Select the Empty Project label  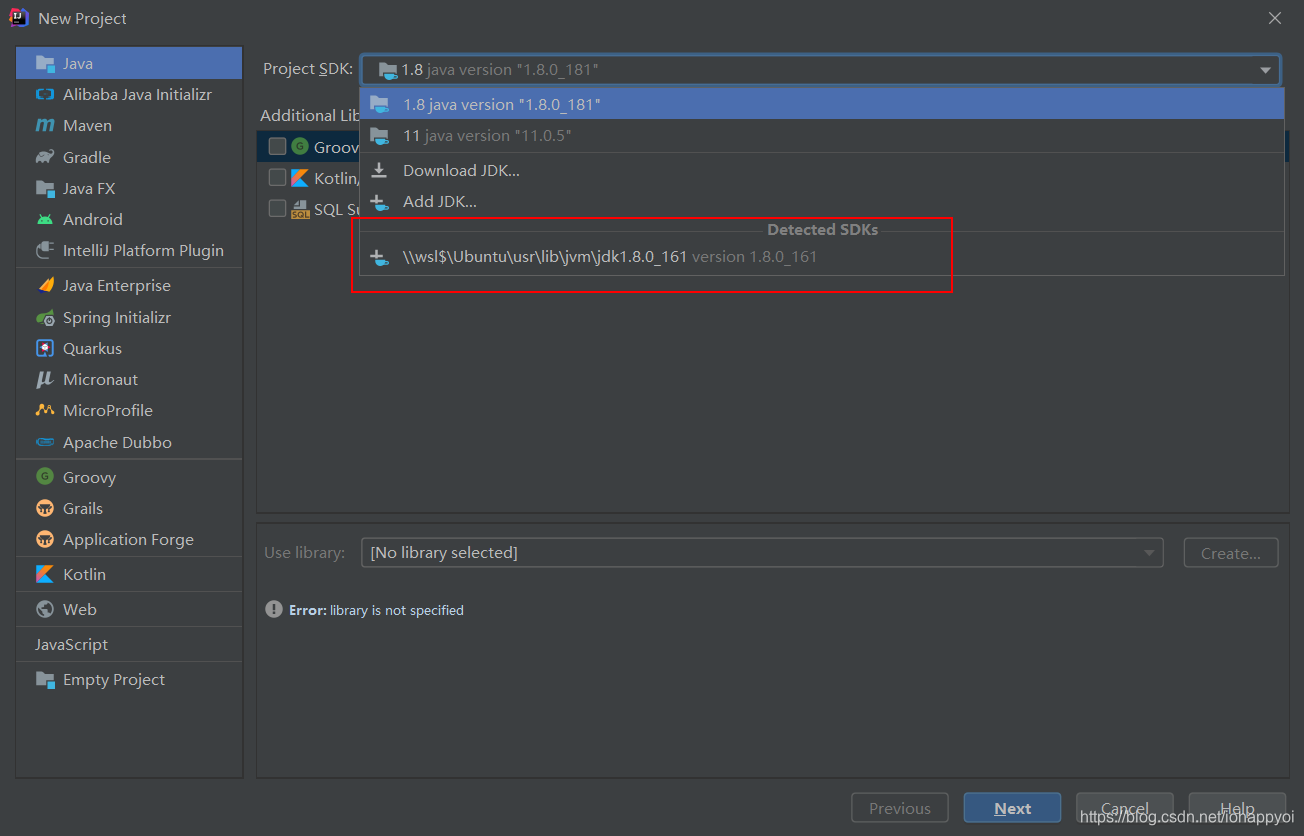coord(114,679)
